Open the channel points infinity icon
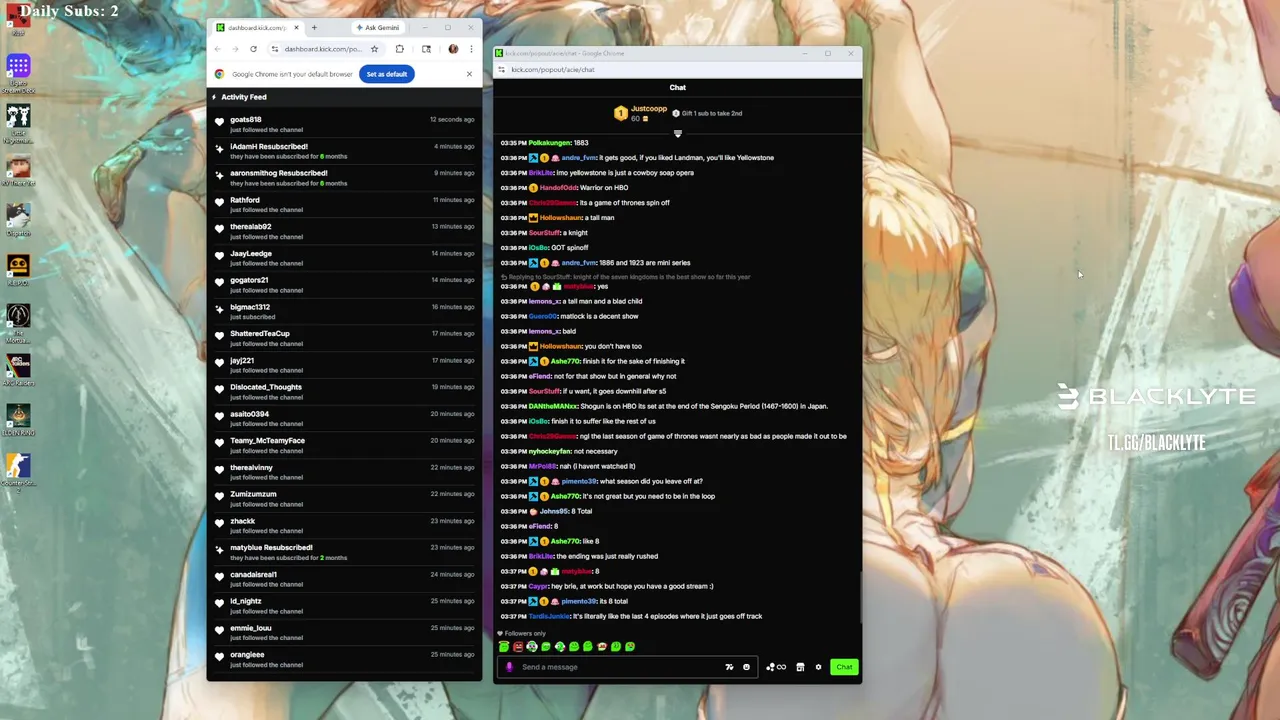 776,667
